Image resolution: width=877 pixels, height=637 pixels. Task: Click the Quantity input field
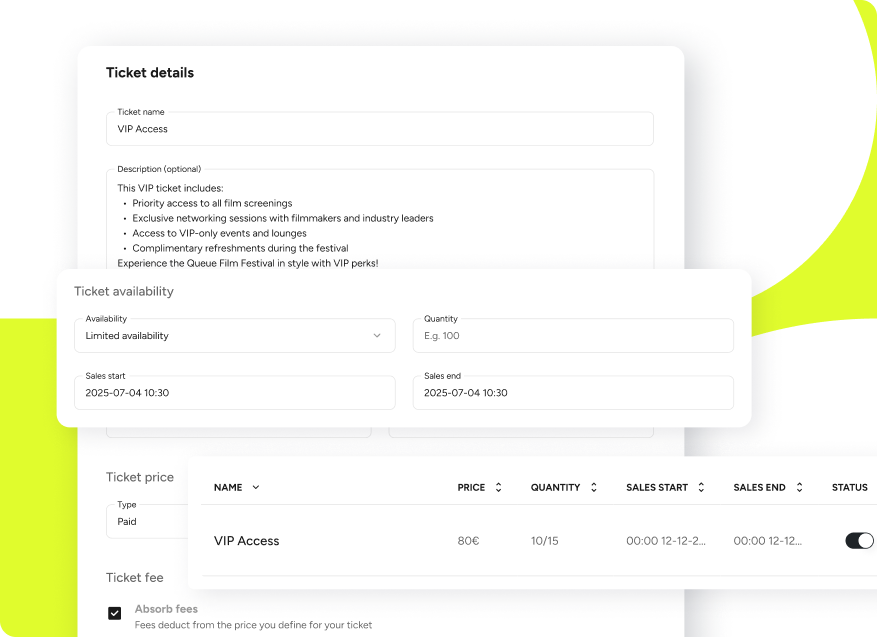[x=573, y=336]
